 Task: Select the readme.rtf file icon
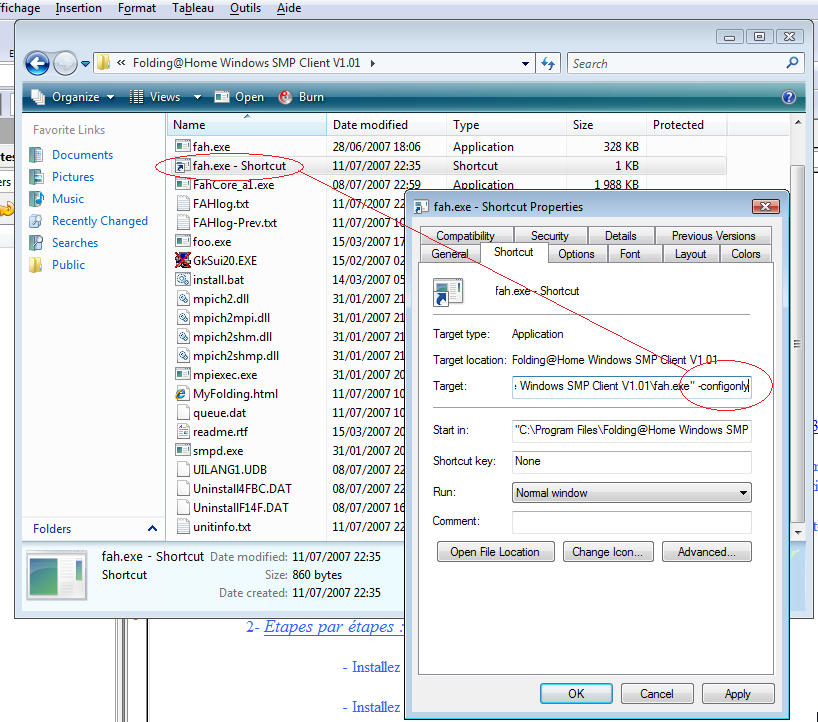click(x=183, y=431)
